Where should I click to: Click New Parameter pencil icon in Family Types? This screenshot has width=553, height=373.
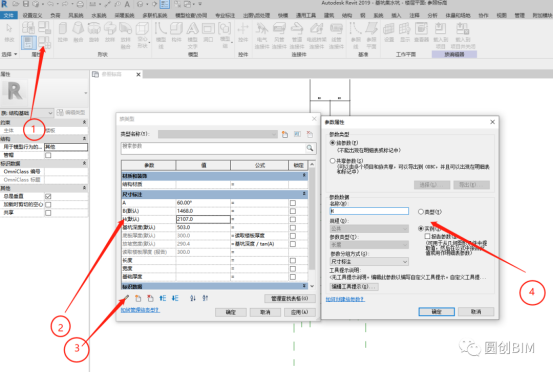click(x=126, y=298)
